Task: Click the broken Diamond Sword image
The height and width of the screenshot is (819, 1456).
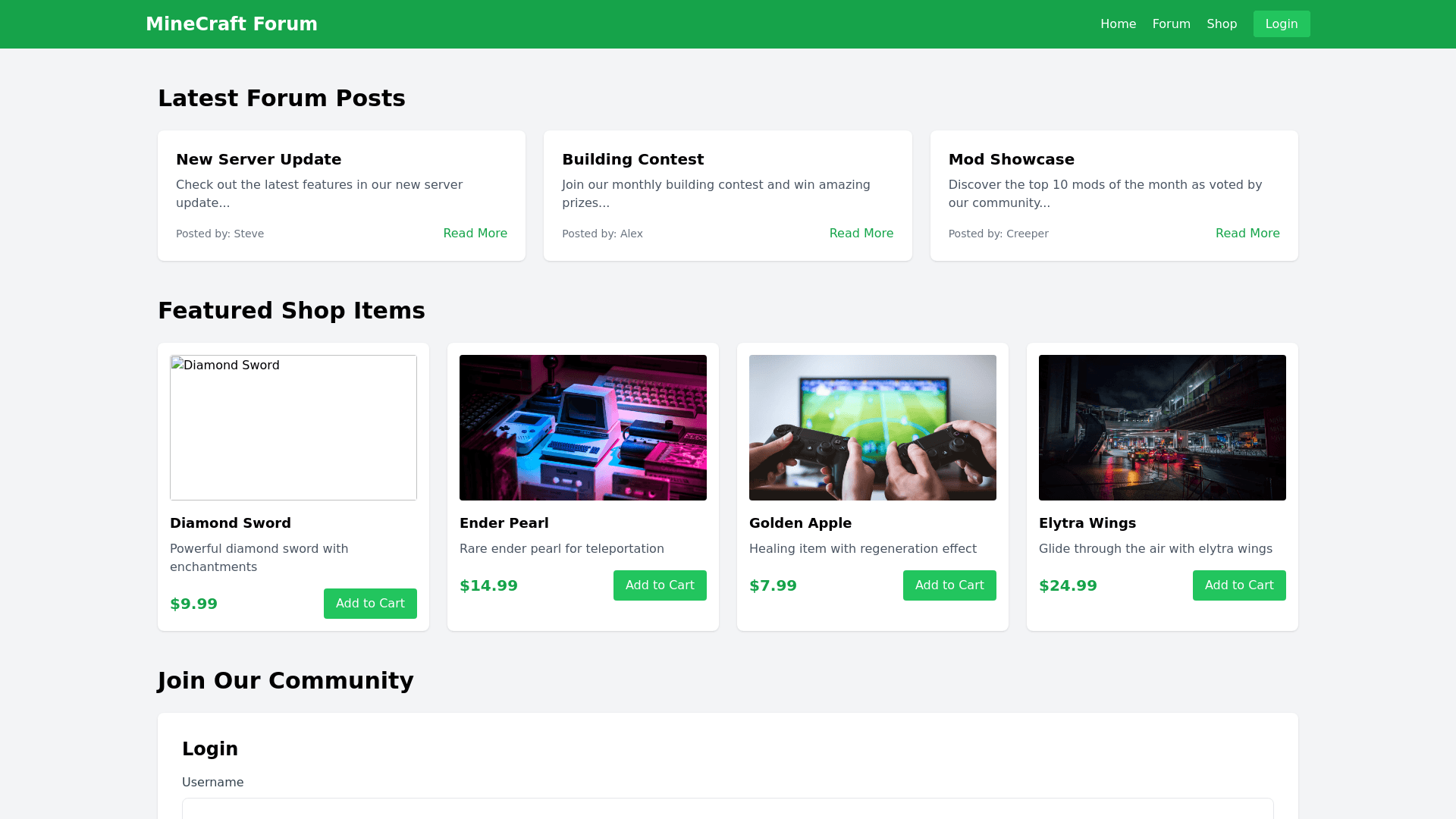Action: [293, 428]
